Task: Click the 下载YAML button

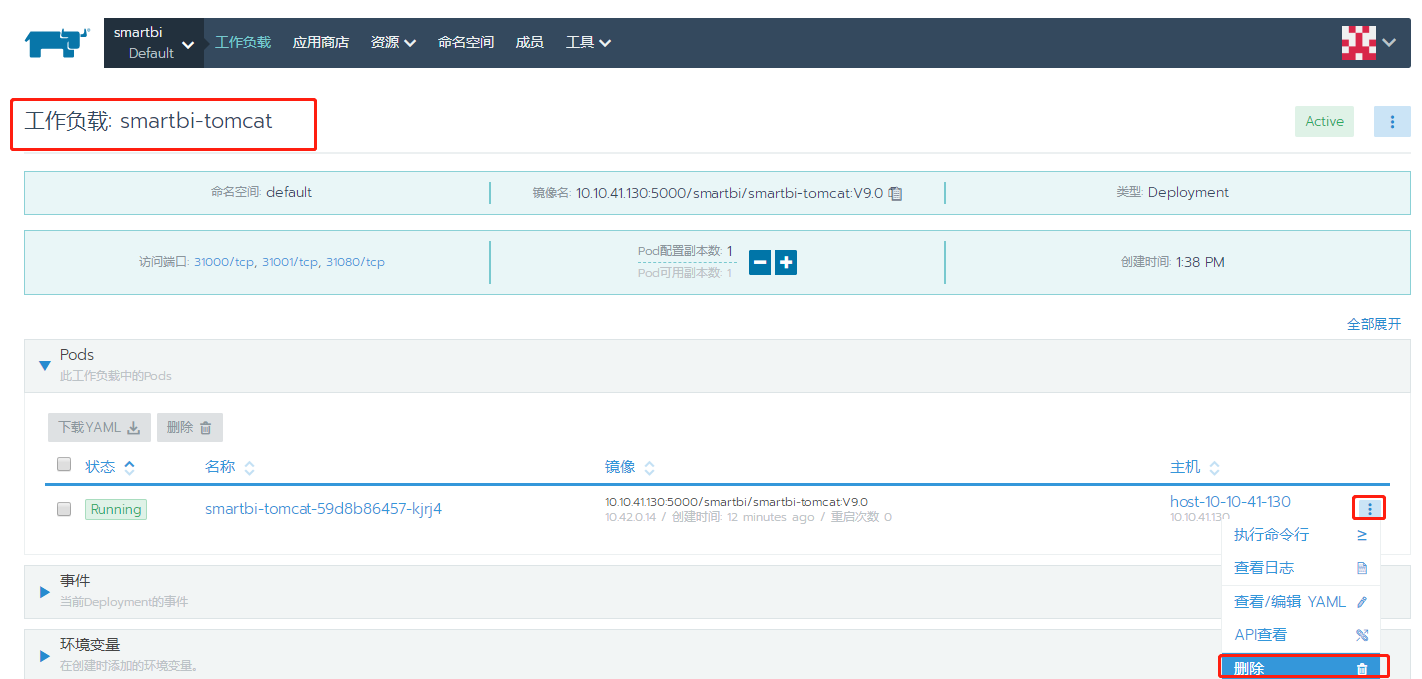Action: pos(99,427)
